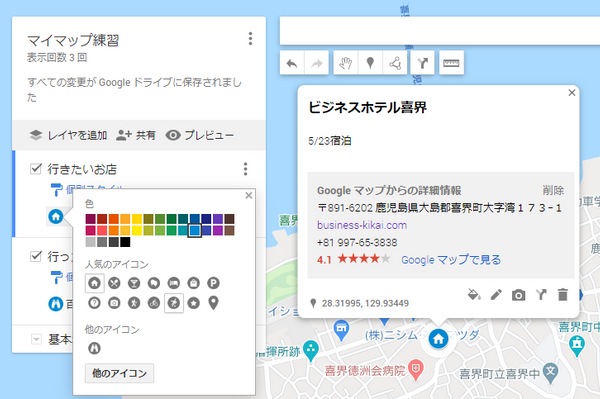Choose the add marker tool
This screenshot has width=600, height=399.
370,63
